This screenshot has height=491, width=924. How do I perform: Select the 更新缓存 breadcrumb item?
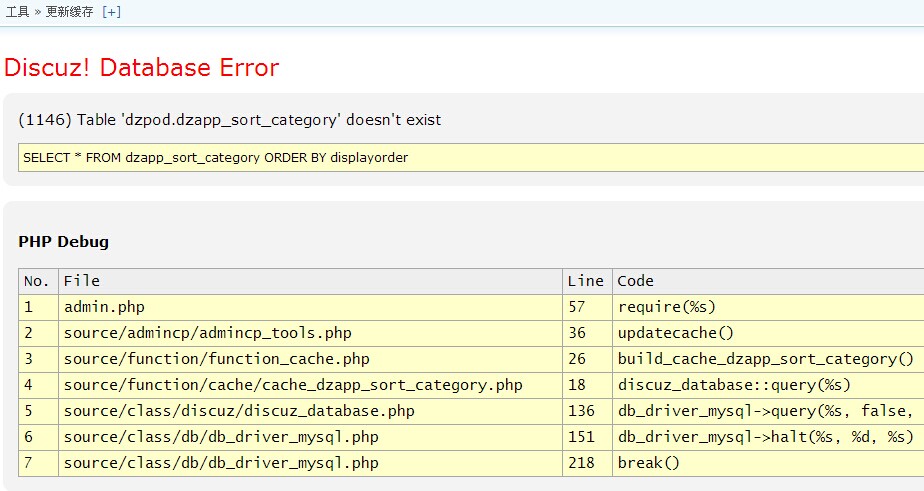tap(69, 12)
